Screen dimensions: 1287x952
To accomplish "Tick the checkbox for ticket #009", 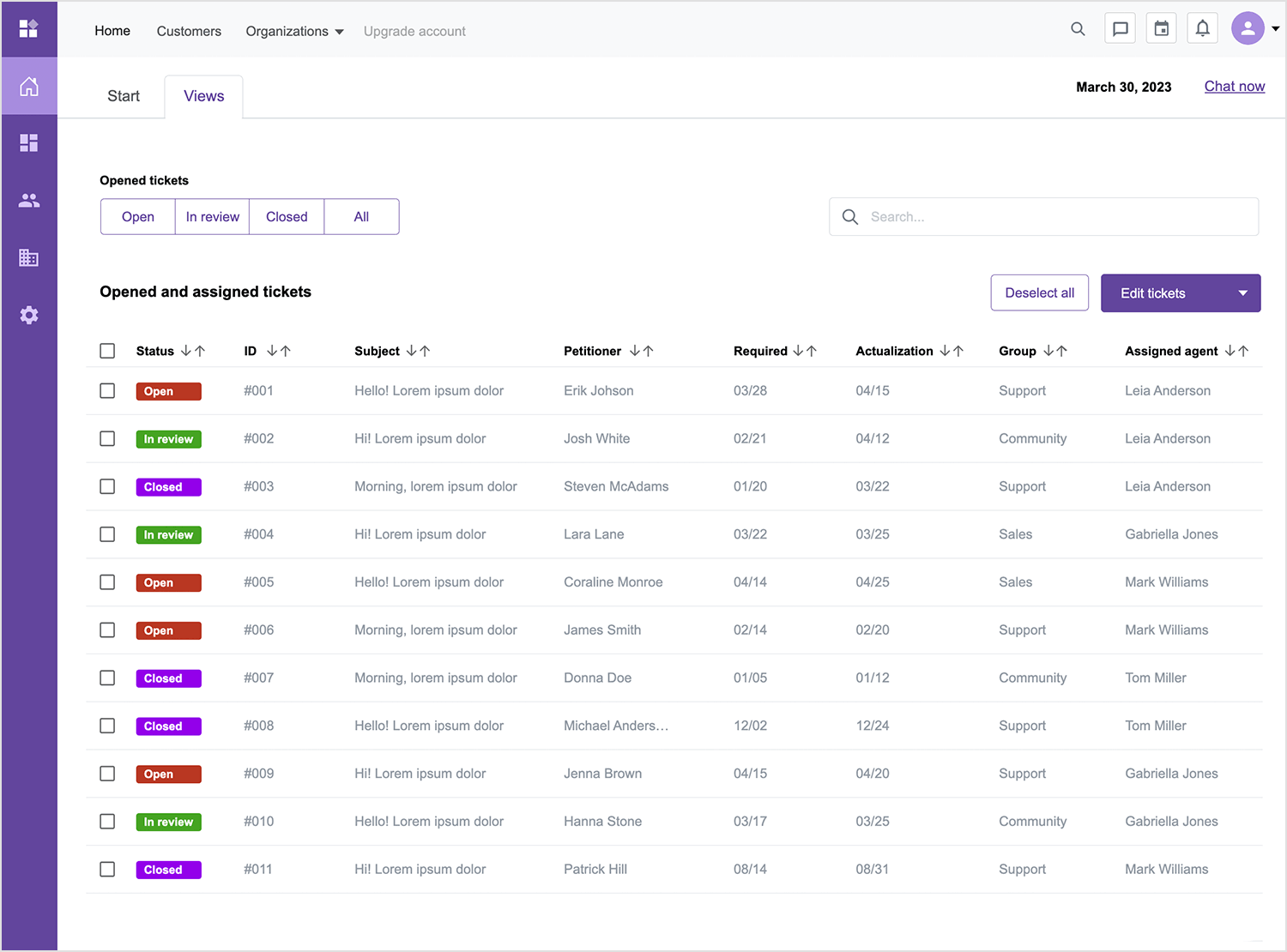I will [107, 774].
